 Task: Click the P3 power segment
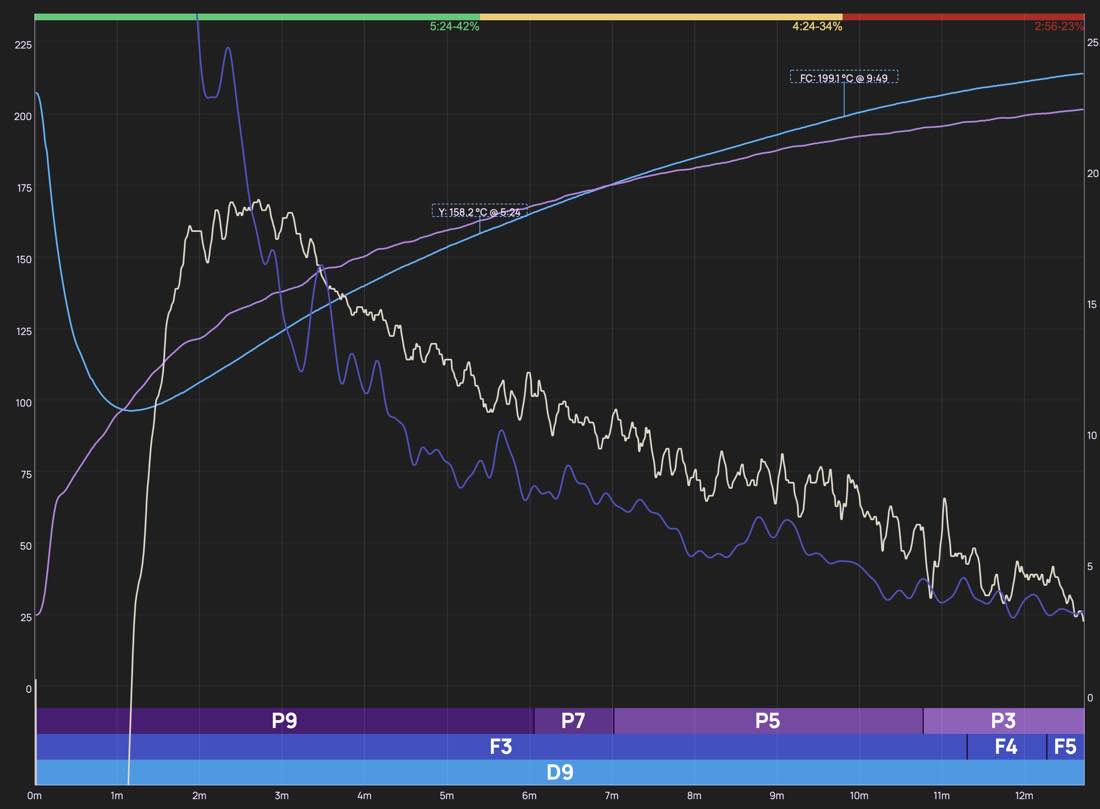(x=1003, y=721)
